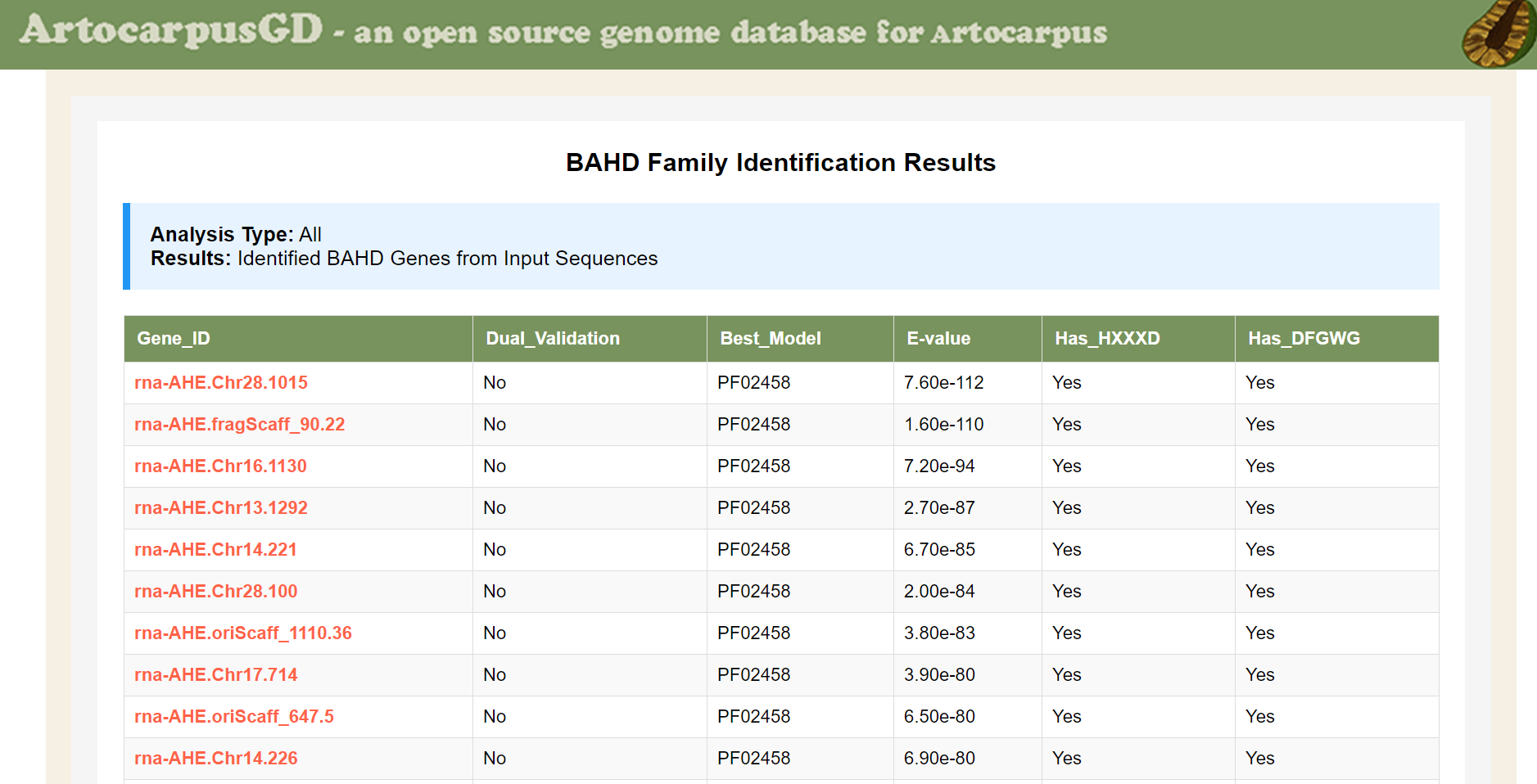Image resolution: width=1537 pixels, height=784 pixels.
Task: Click the E-value cell 7.60e-112
Action: pos(943,383)
